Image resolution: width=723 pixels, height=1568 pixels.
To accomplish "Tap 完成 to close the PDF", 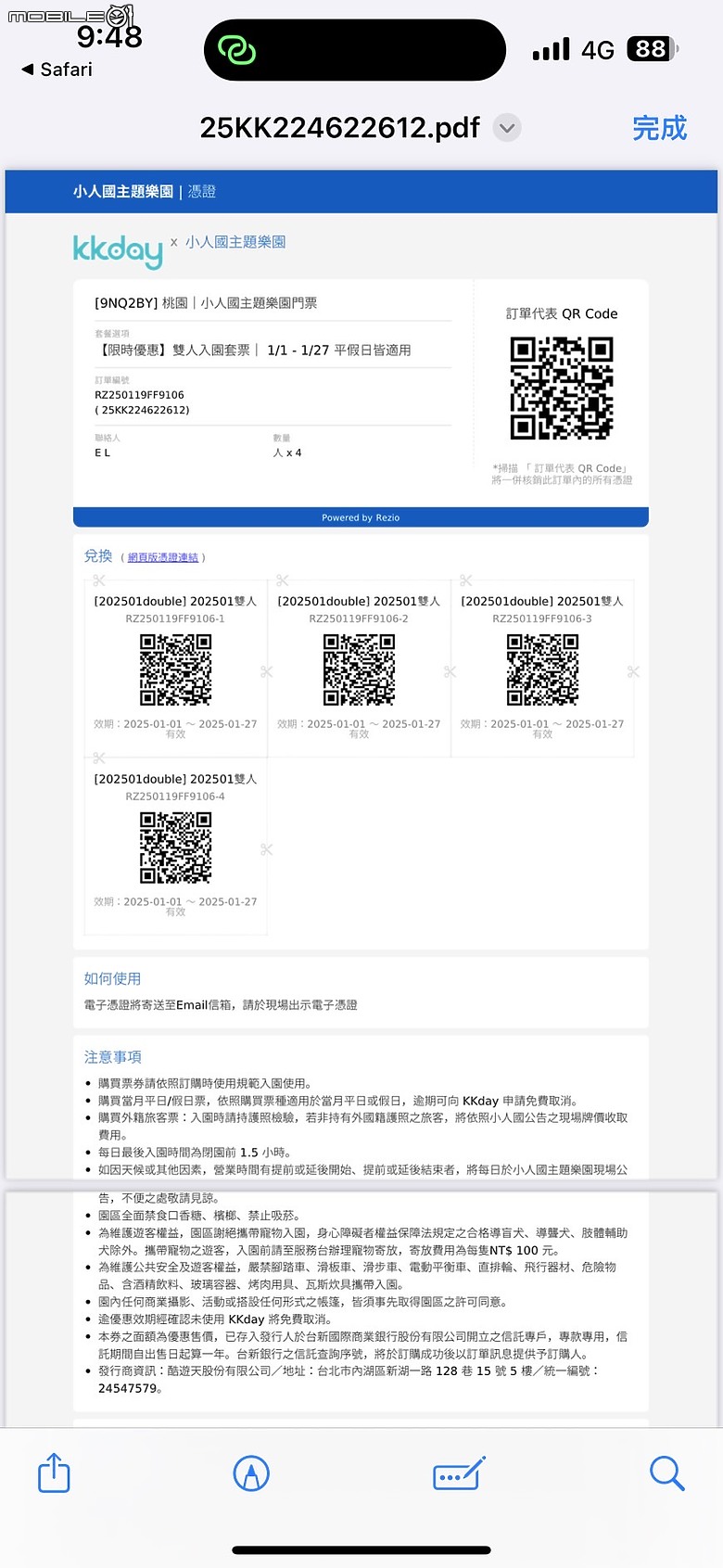I will click(x=660, y=128).
